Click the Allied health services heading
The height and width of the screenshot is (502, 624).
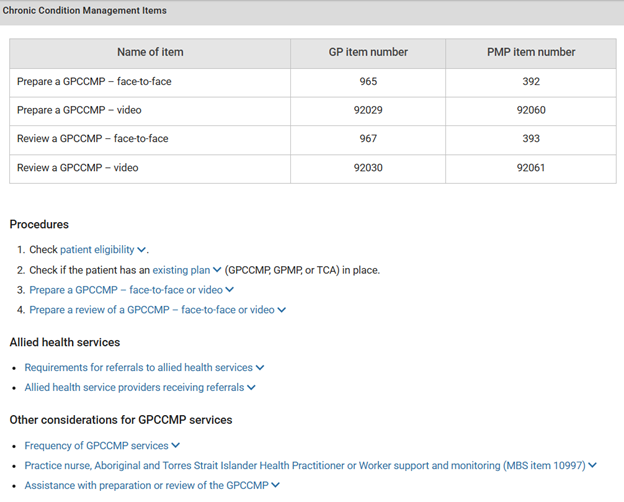[x=65, y=343]
